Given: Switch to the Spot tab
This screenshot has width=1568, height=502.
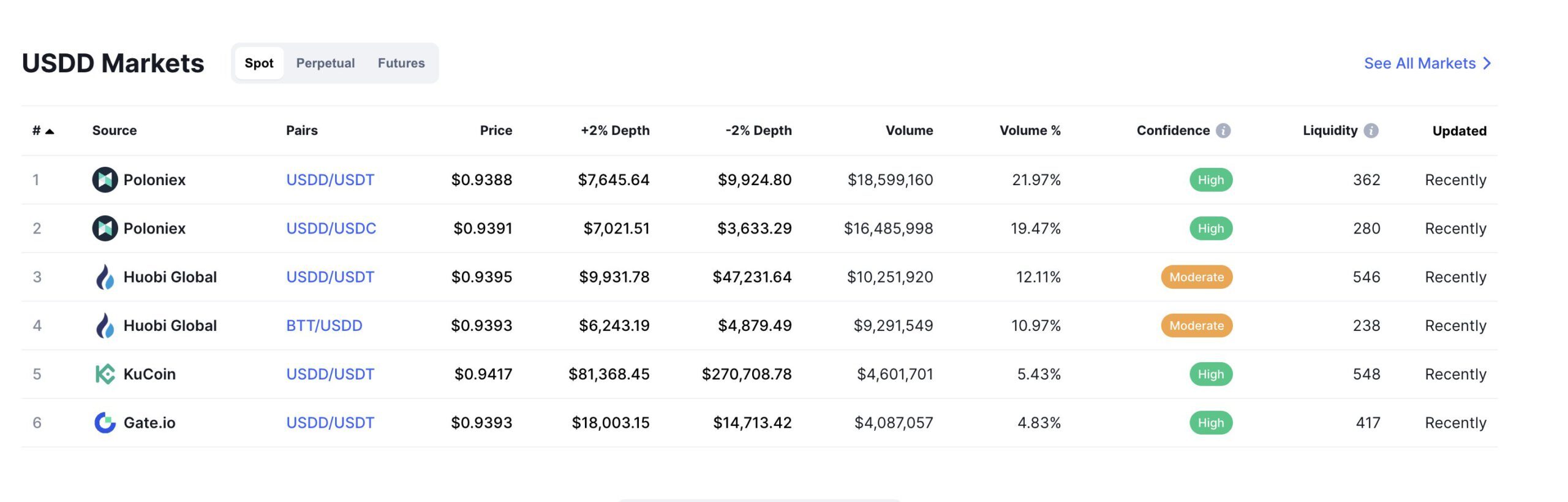Looking at the screenshot, I should click(259, 63).
